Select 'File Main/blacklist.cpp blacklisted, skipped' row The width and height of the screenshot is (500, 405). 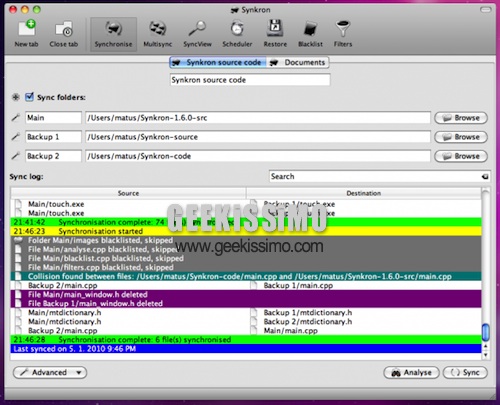[x=246, y=258]
